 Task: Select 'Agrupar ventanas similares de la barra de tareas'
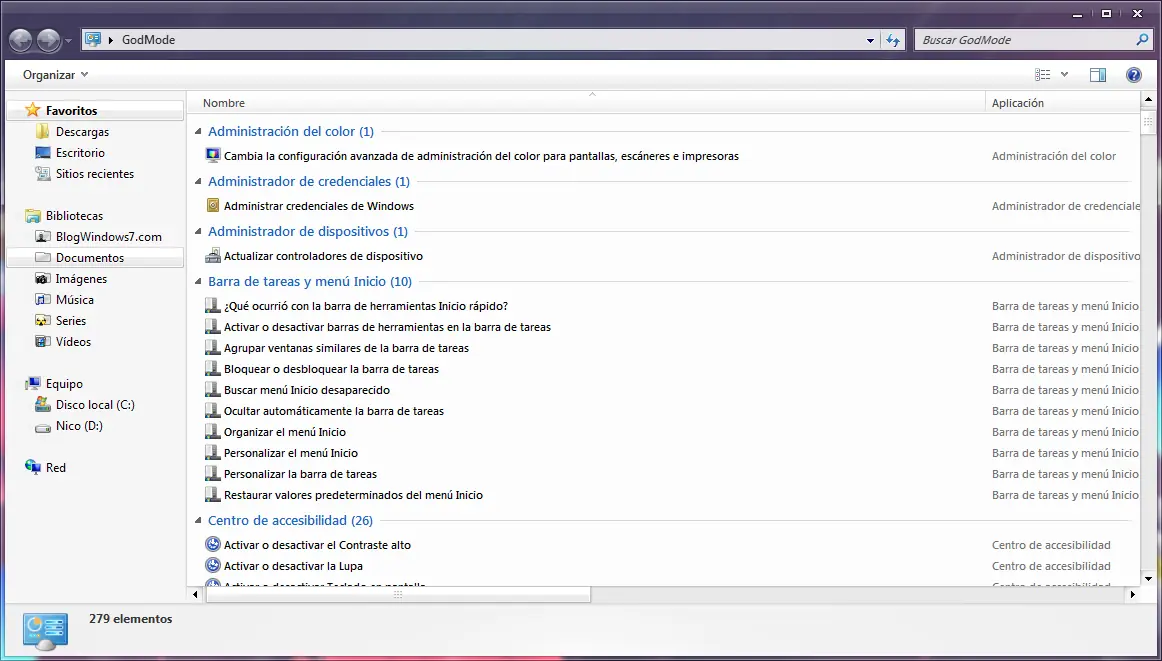click(x=346, y=348)
